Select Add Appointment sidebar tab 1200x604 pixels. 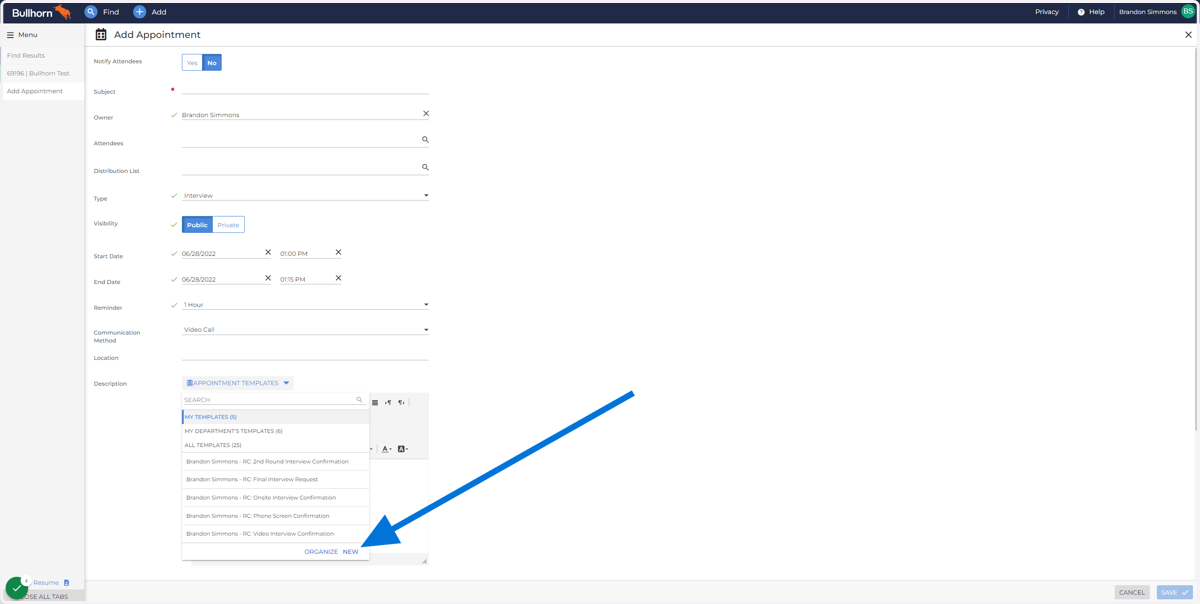pyautogui.click(x=42, y=91)
